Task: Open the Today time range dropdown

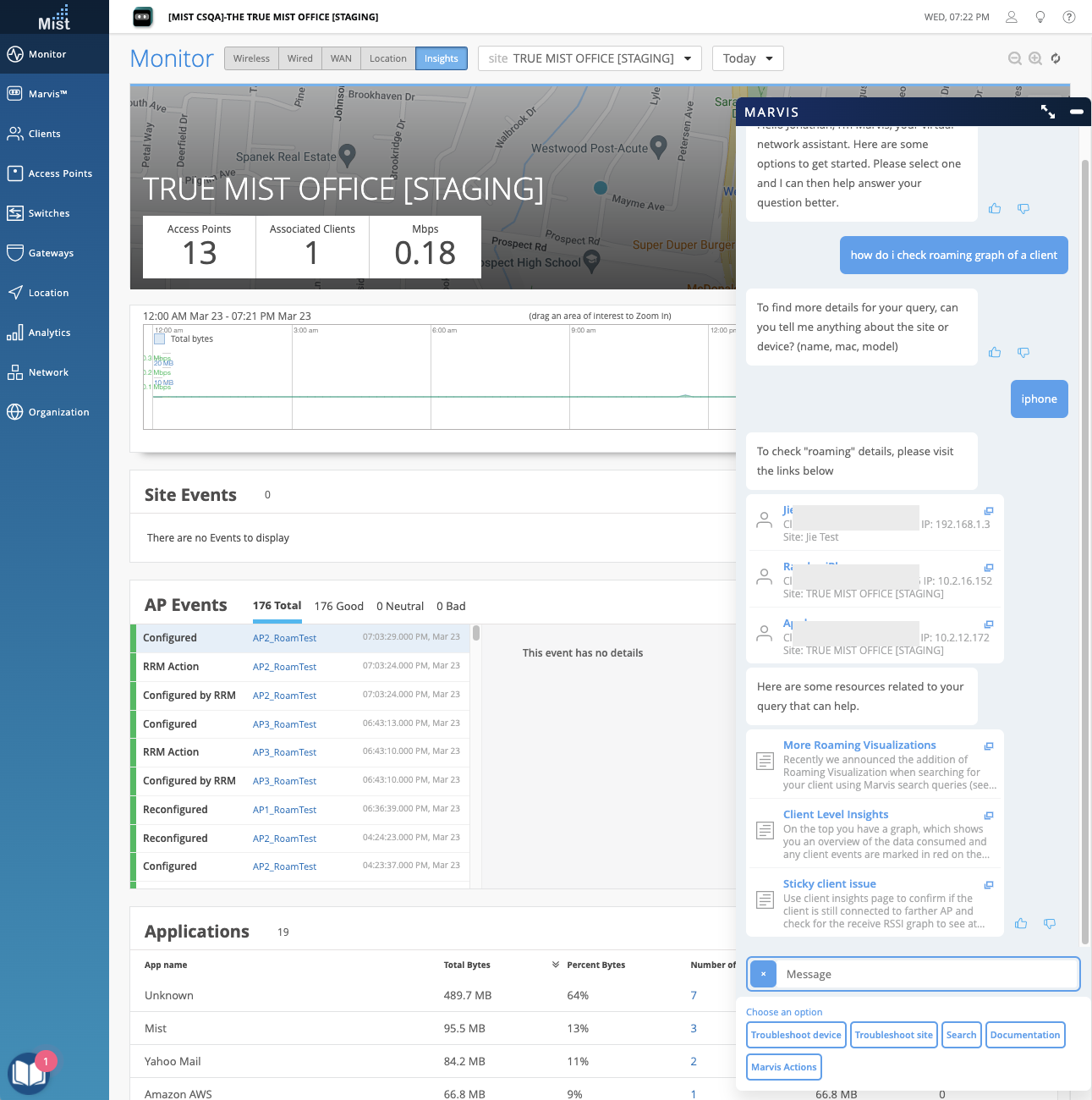Action: [748, 58]
